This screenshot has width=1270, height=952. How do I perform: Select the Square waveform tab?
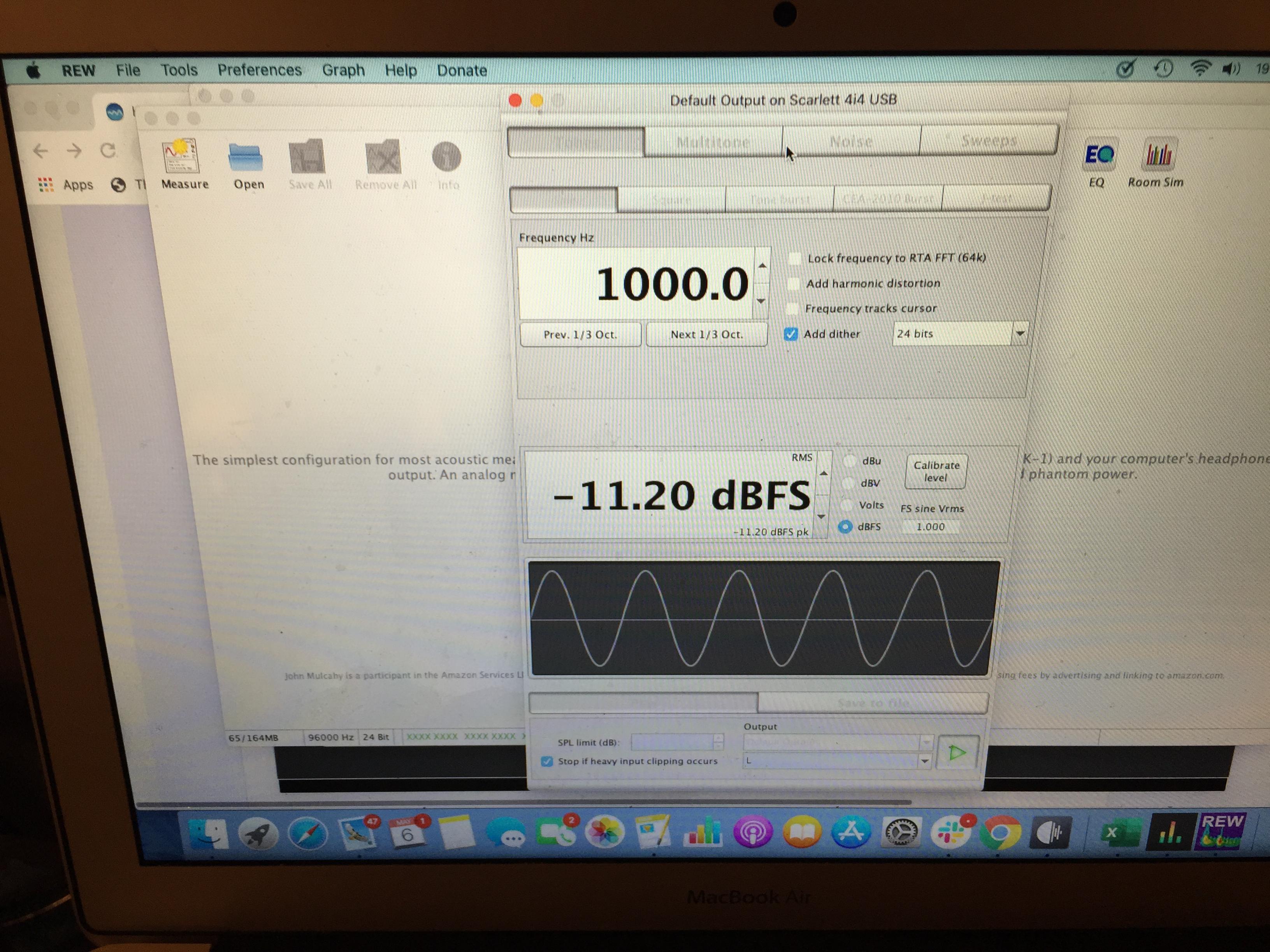coord(671,200)
